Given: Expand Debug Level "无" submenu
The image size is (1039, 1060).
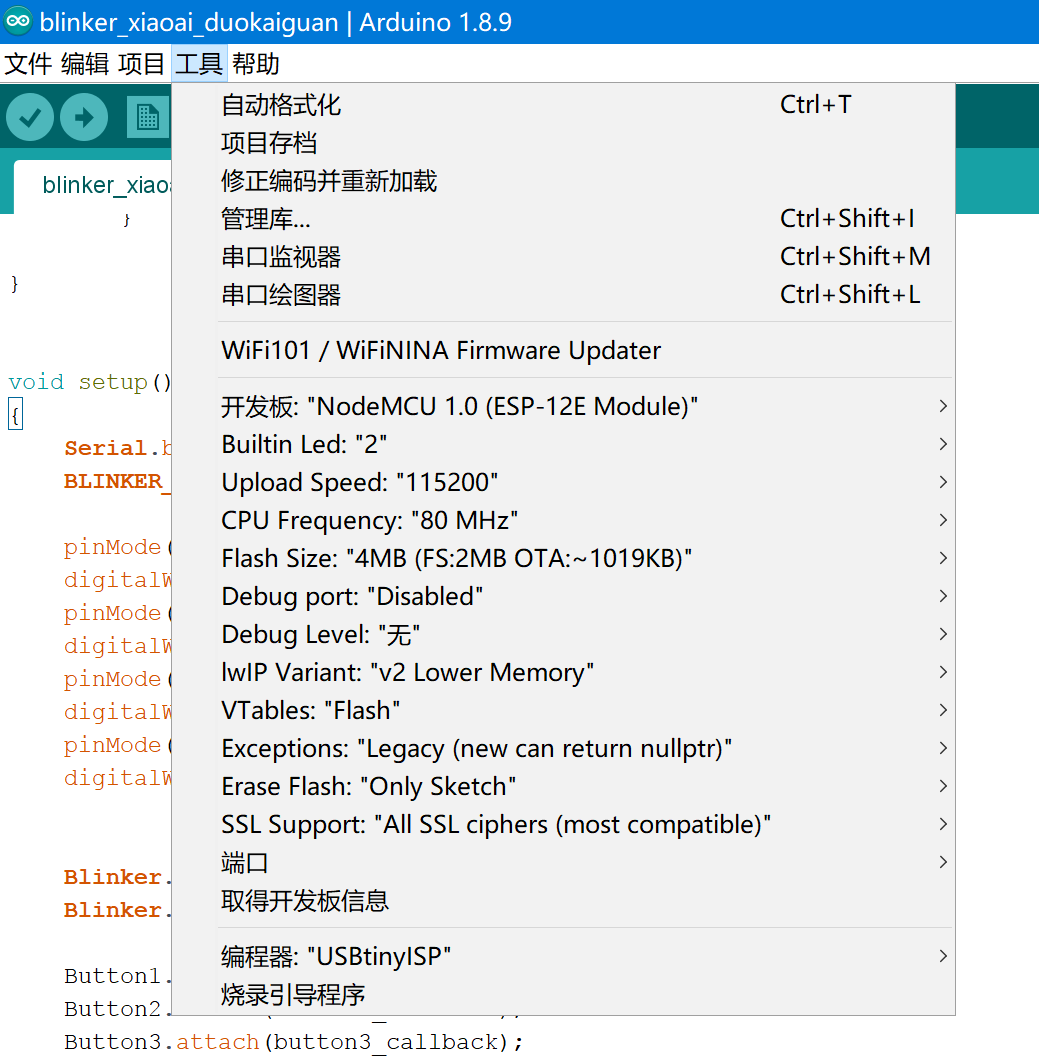Looking at the screenshot, I should [563, 634].
